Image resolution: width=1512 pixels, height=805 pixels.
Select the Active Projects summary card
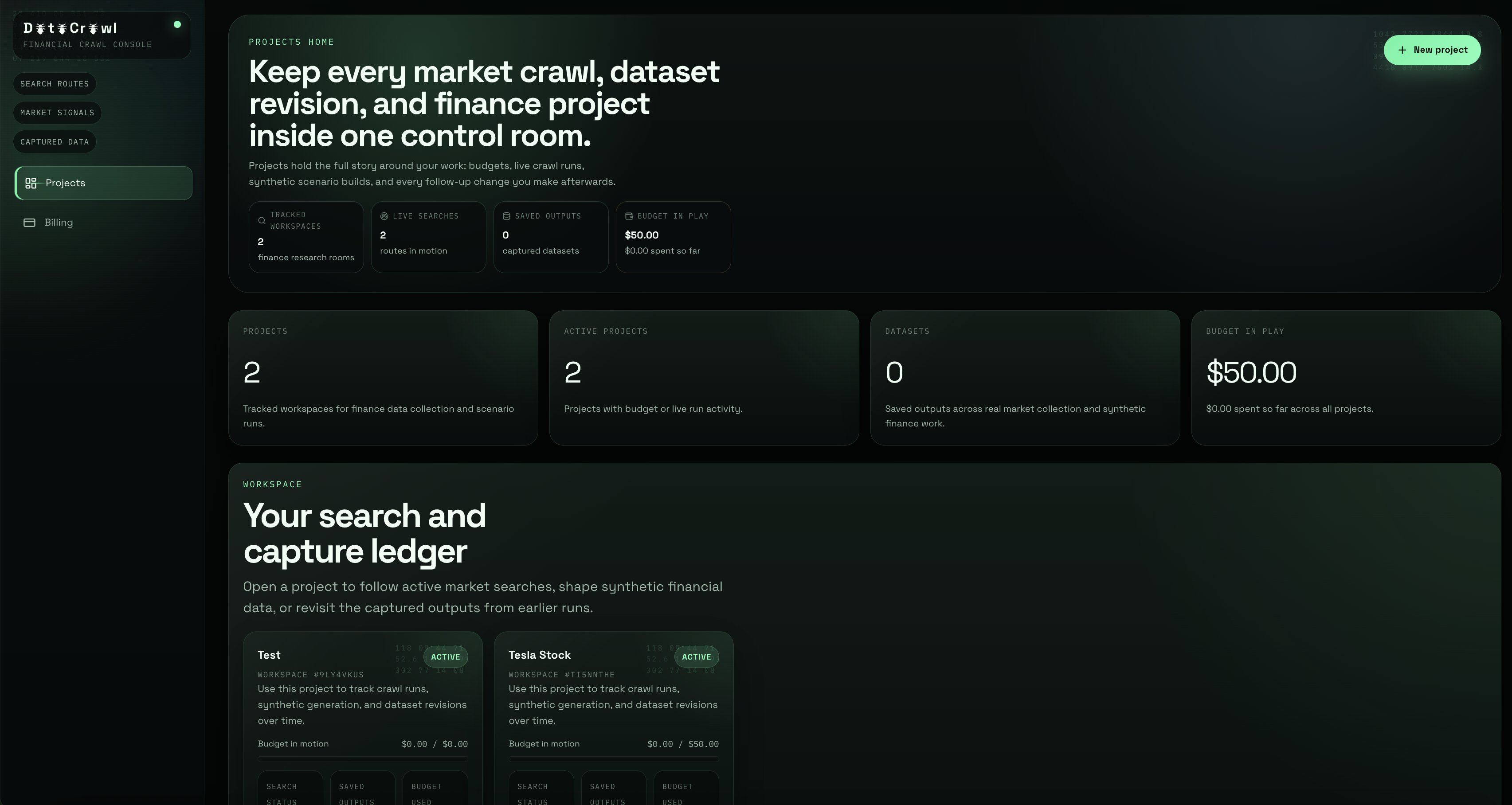[704, 377]
